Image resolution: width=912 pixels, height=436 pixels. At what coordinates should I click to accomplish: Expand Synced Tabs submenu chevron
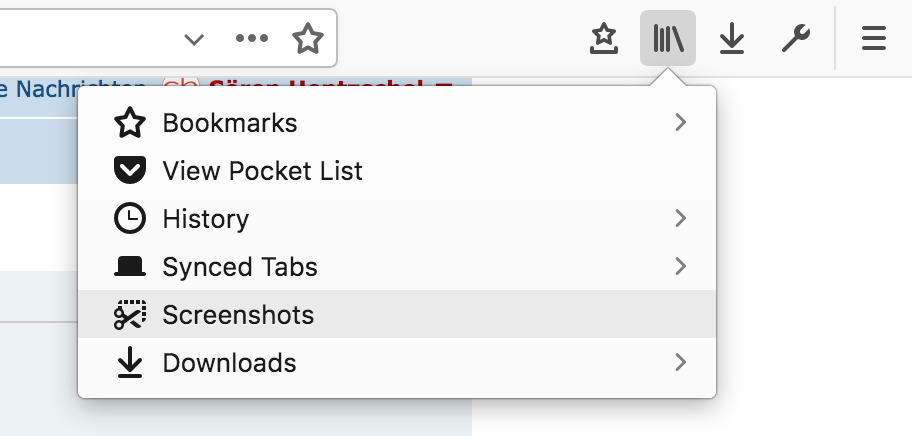point(680,266)
